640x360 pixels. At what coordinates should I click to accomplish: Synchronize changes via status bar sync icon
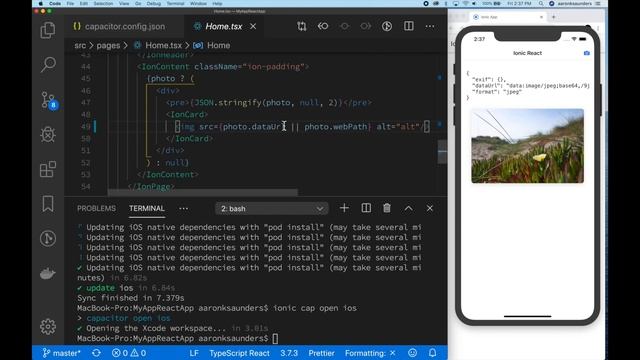tap(96, 353)
